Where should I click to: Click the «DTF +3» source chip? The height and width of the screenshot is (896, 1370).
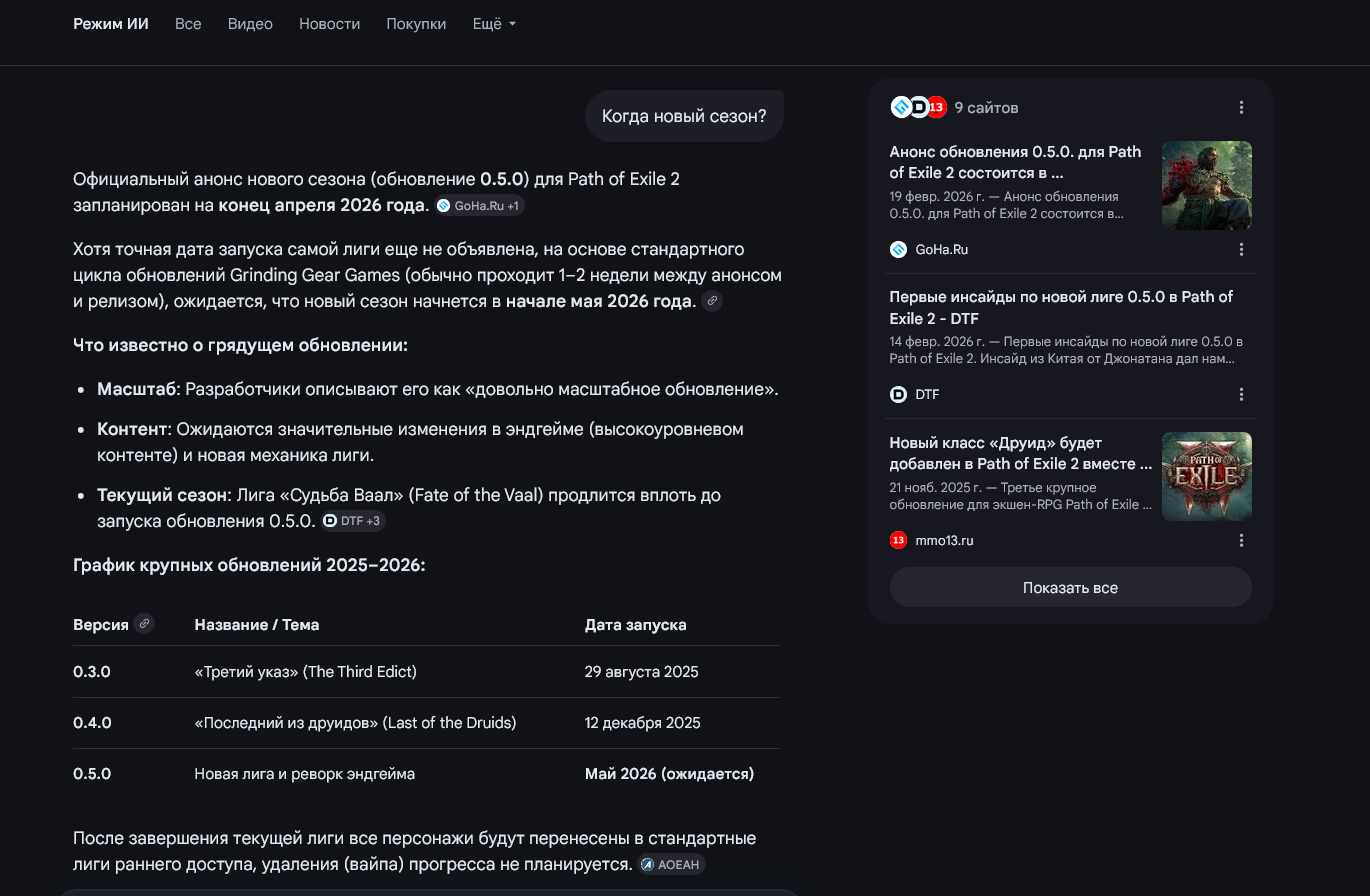click(x=353, y=521)
